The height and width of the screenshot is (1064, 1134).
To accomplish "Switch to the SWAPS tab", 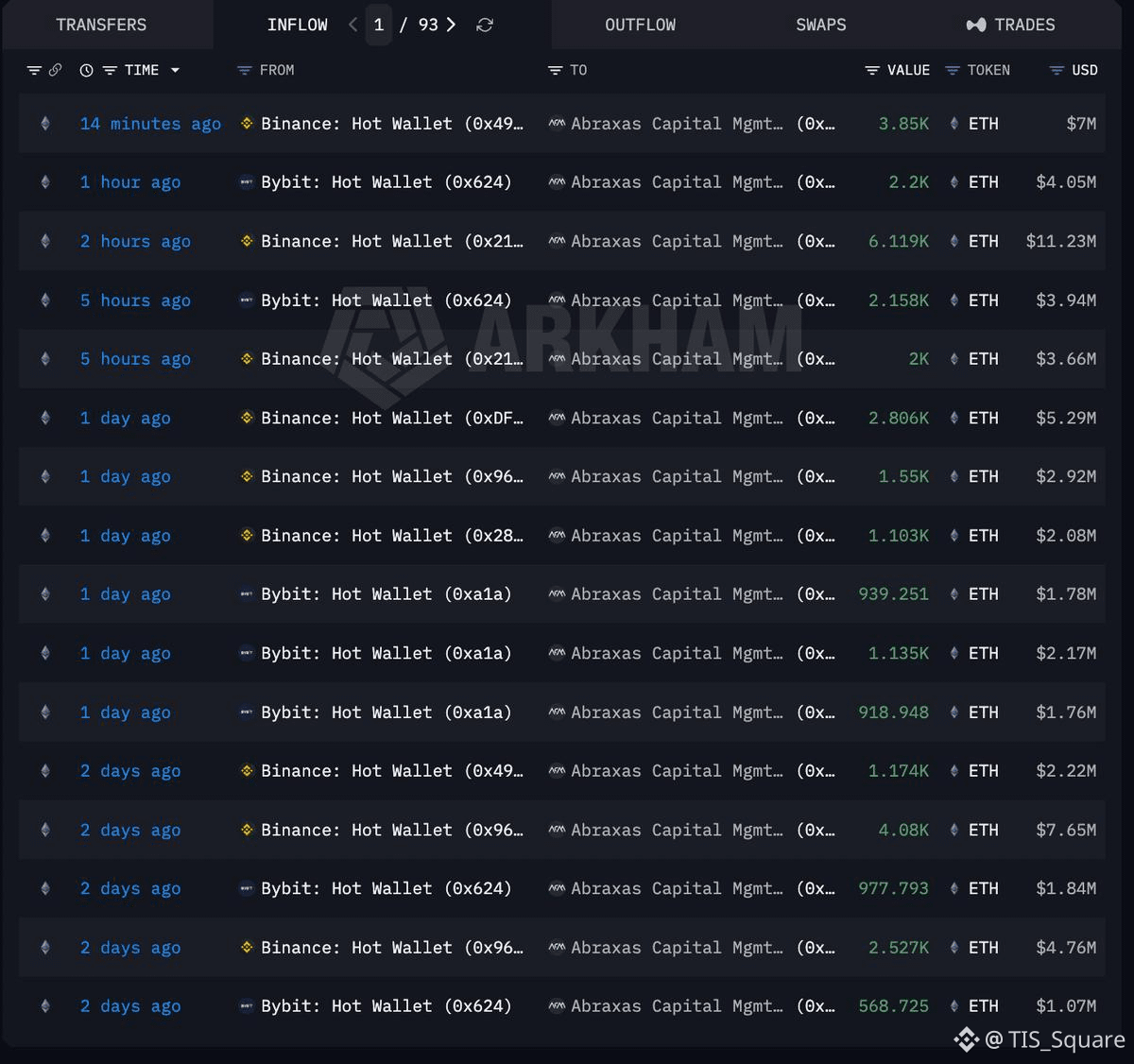I will point(820,25).
